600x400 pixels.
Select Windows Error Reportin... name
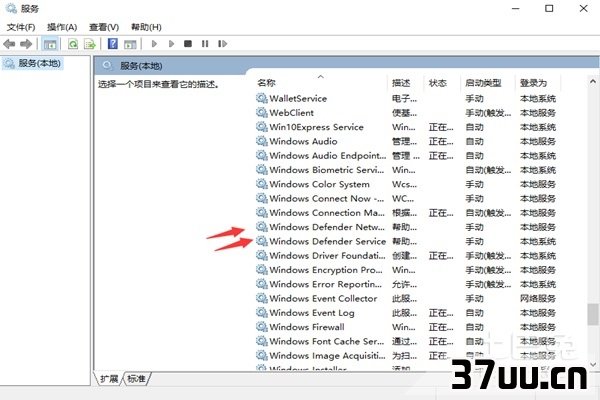(326, 284)
